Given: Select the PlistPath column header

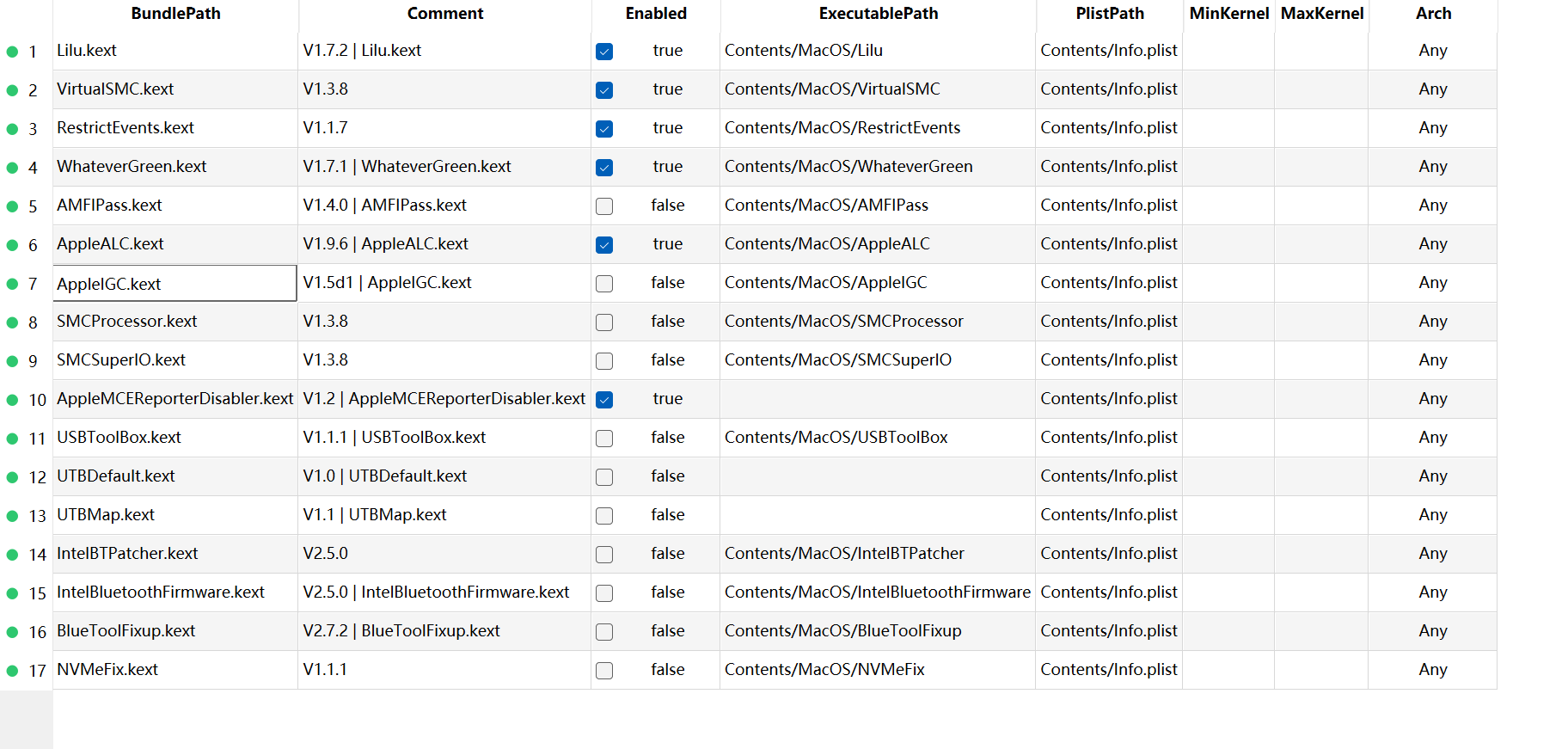Looking at the screenshot, I should pyautogui.click(x=1109, y=14).
